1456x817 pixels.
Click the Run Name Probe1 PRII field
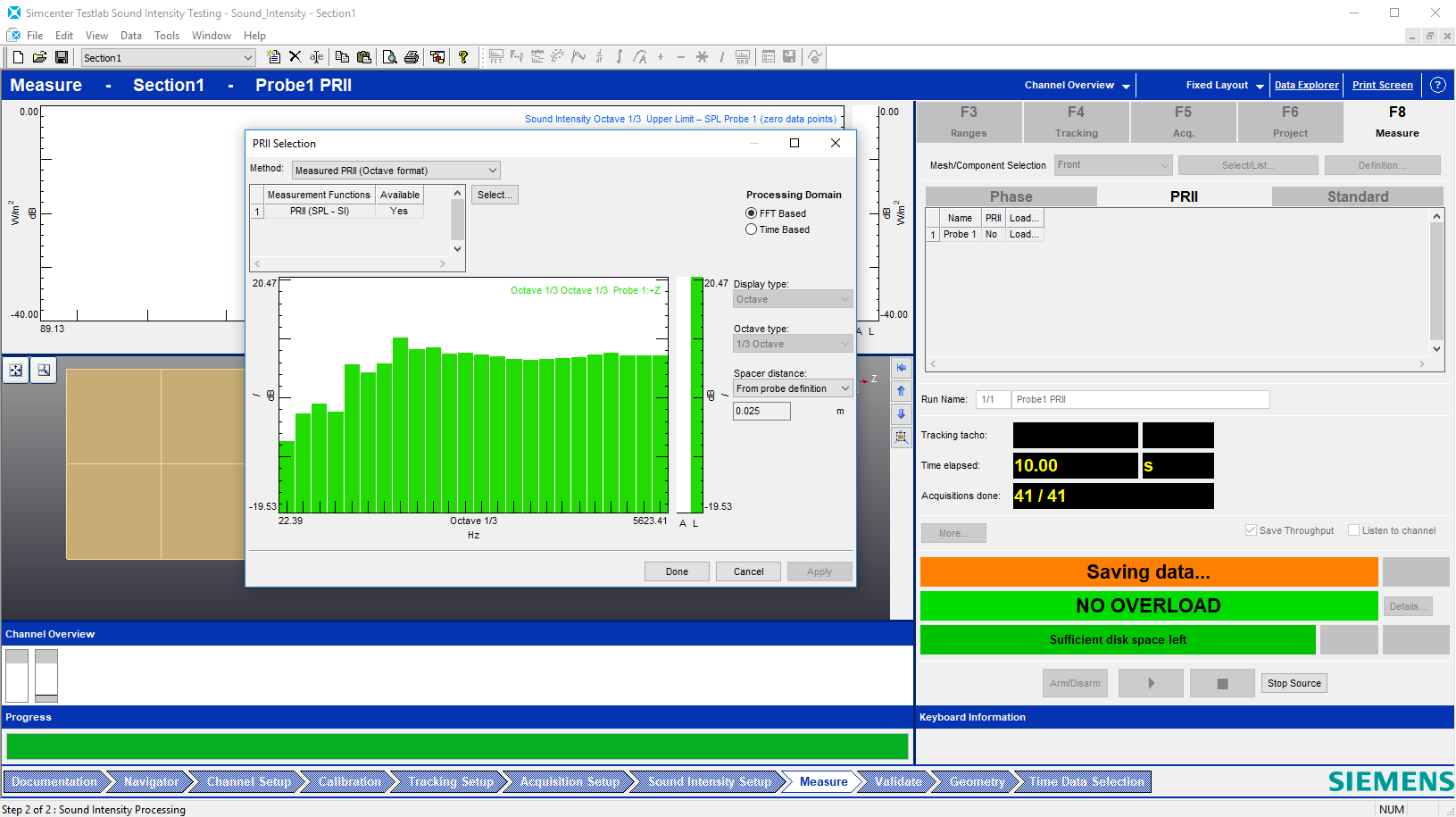tap(1140, 399)
